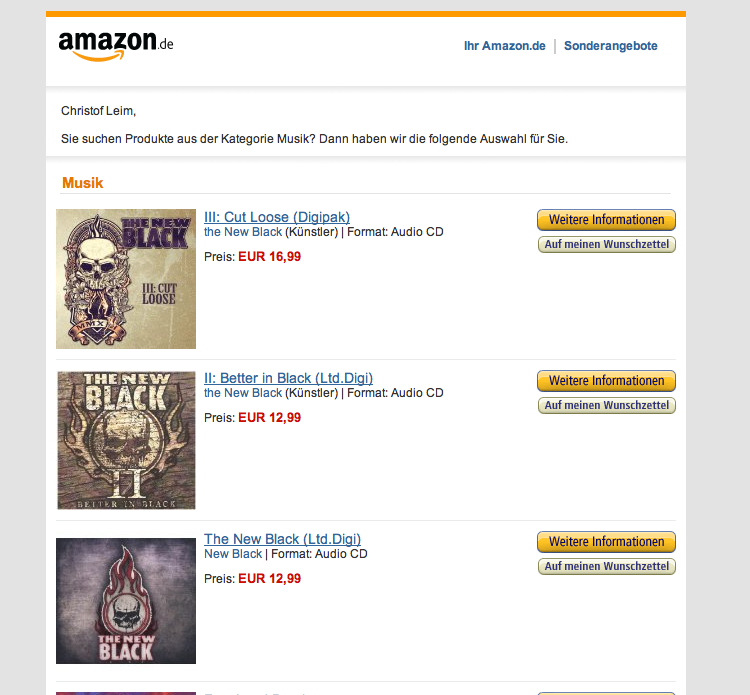Open III: Cut Loose (Digipak) title link

276,217
